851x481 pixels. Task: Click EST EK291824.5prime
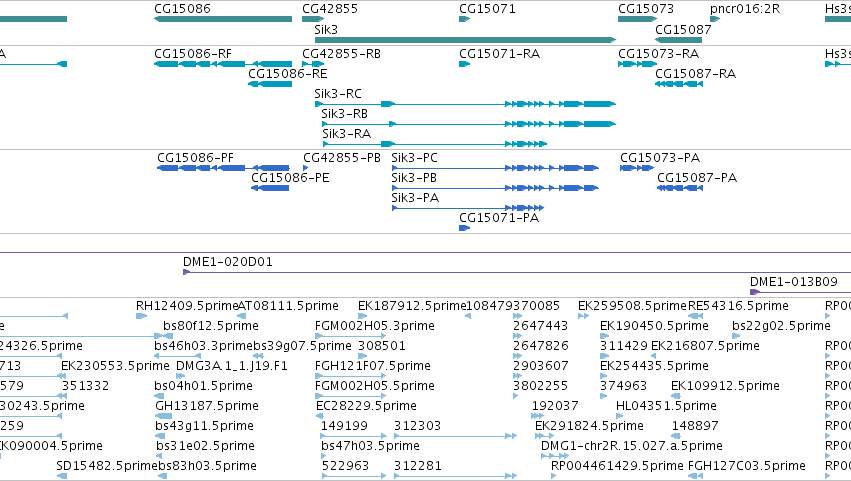click(x=589, y=427)
